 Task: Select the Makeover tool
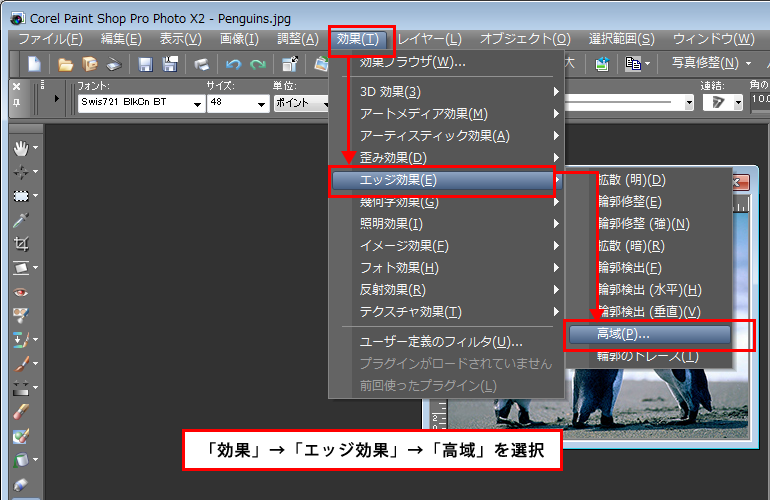coord(21,315)
